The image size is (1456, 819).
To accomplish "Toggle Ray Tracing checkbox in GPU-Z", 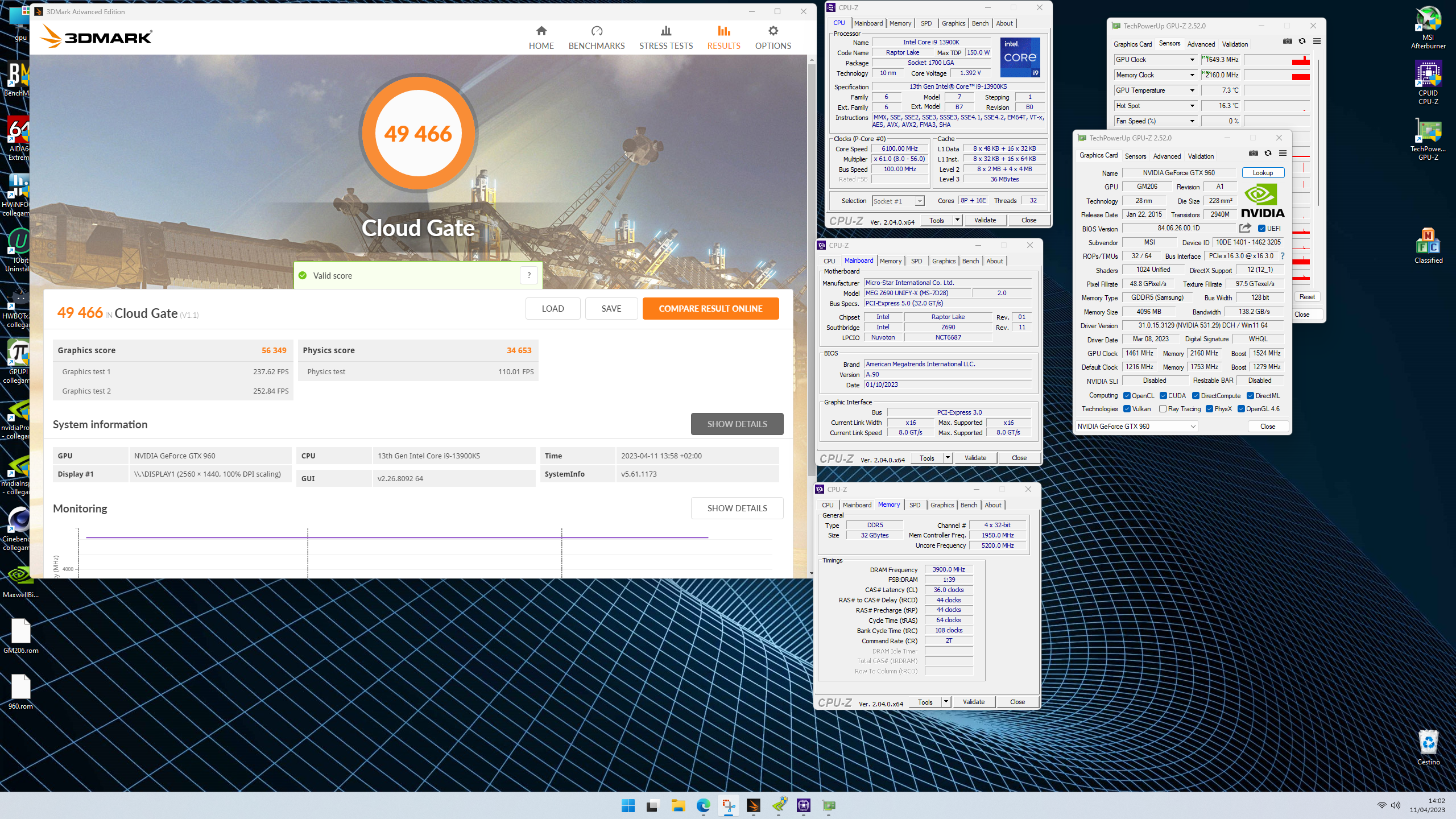I will click(1163, 409).
